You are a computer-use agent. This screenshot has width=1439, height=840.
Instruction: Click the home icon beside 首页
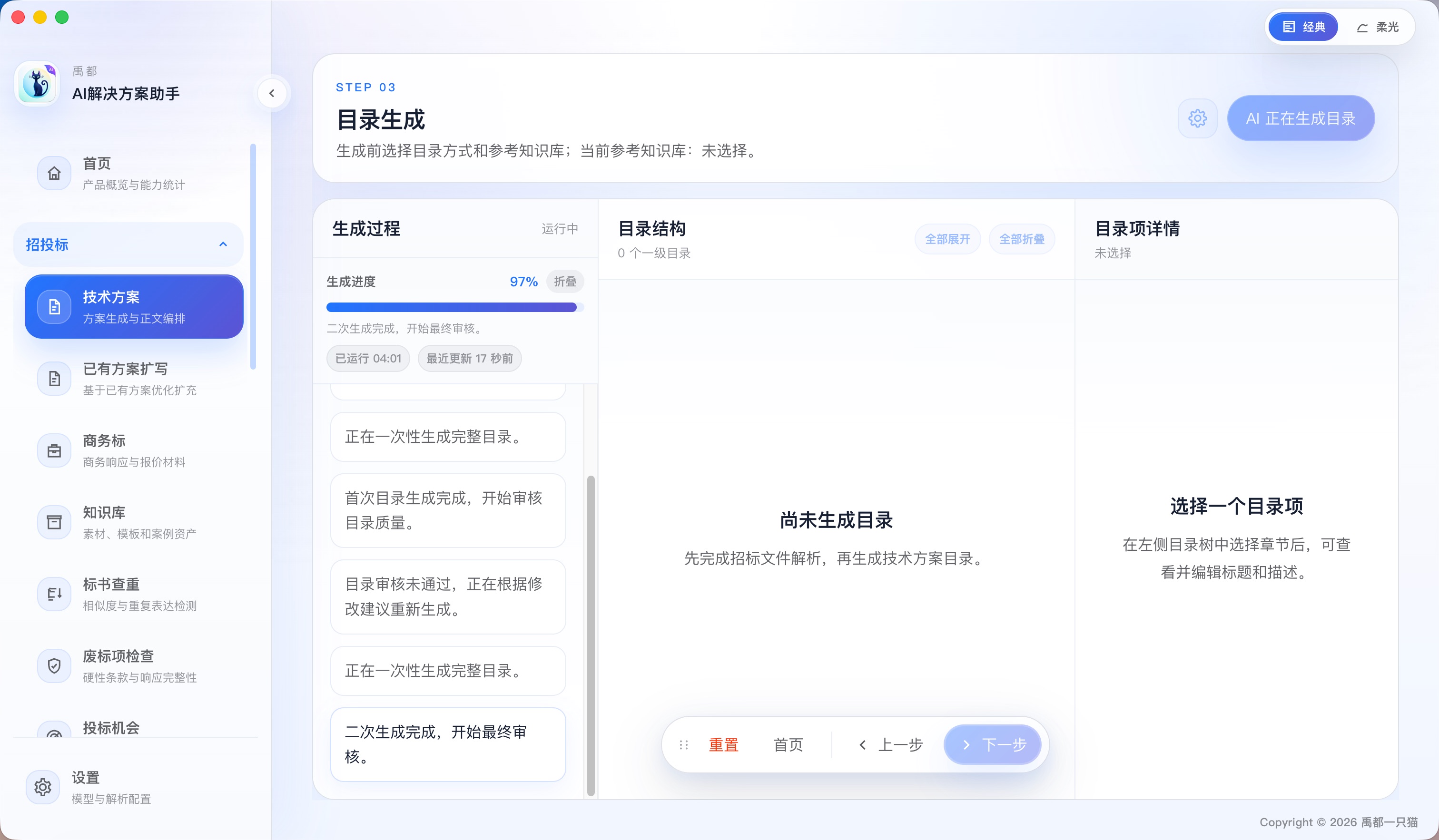[54, 173]
